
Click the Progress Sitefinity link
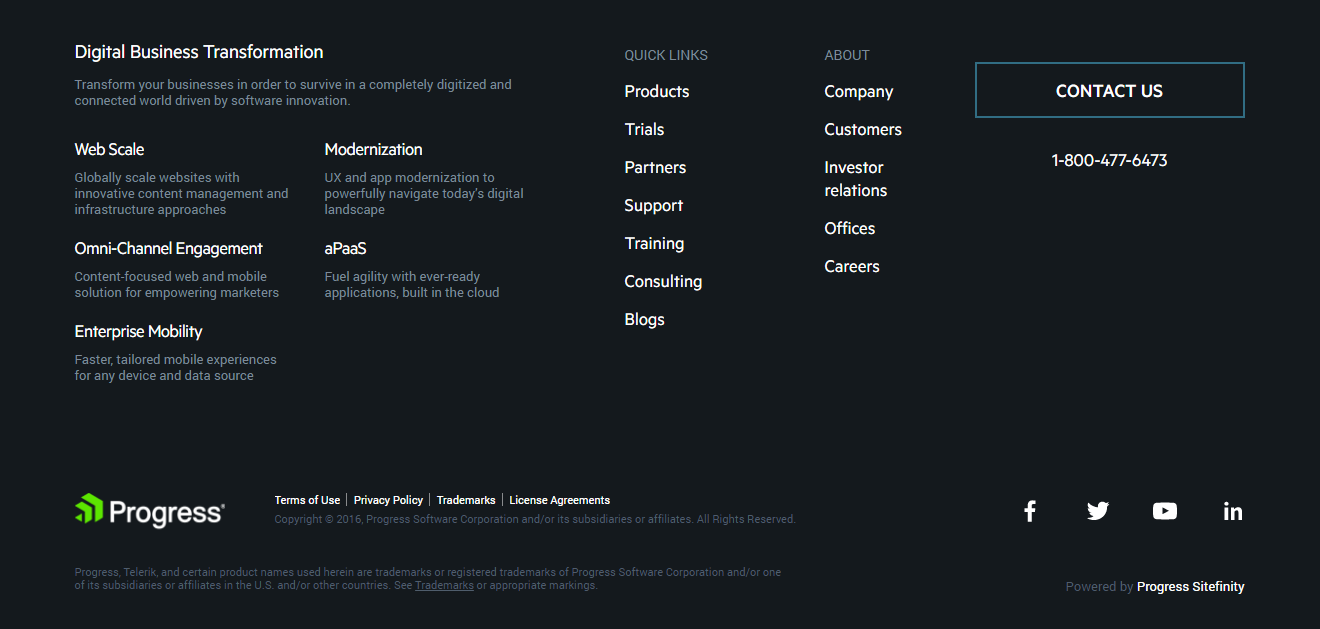coord(1190,586)
